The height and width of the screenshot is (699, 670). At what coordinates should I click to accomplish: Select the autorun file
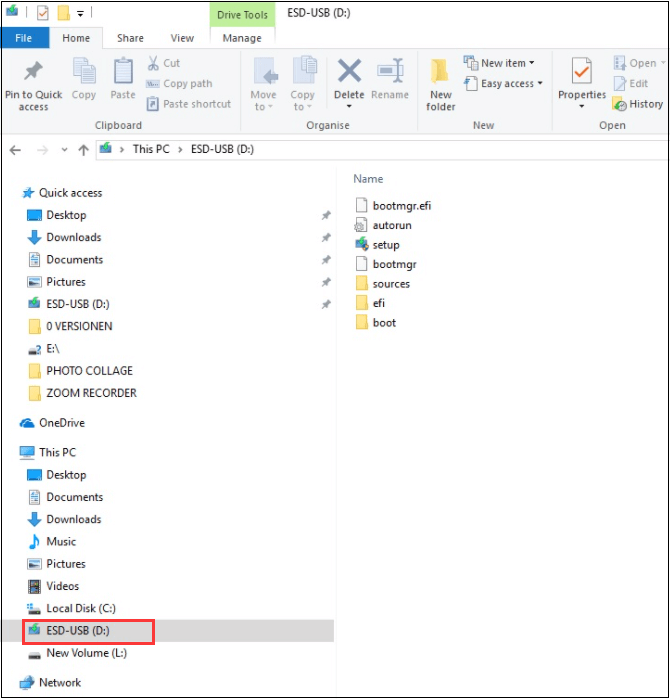point(383,225)
